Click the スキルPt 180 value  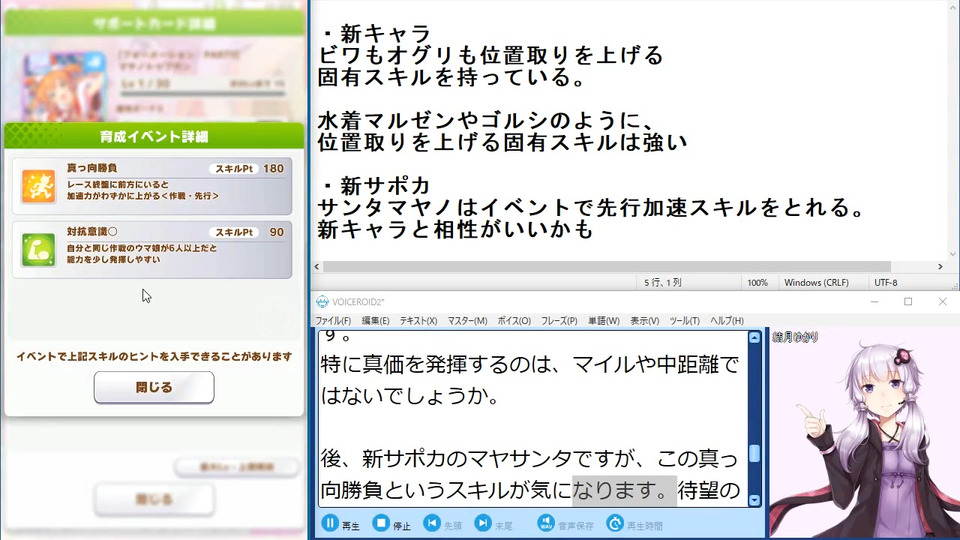(x=273, y=168)
